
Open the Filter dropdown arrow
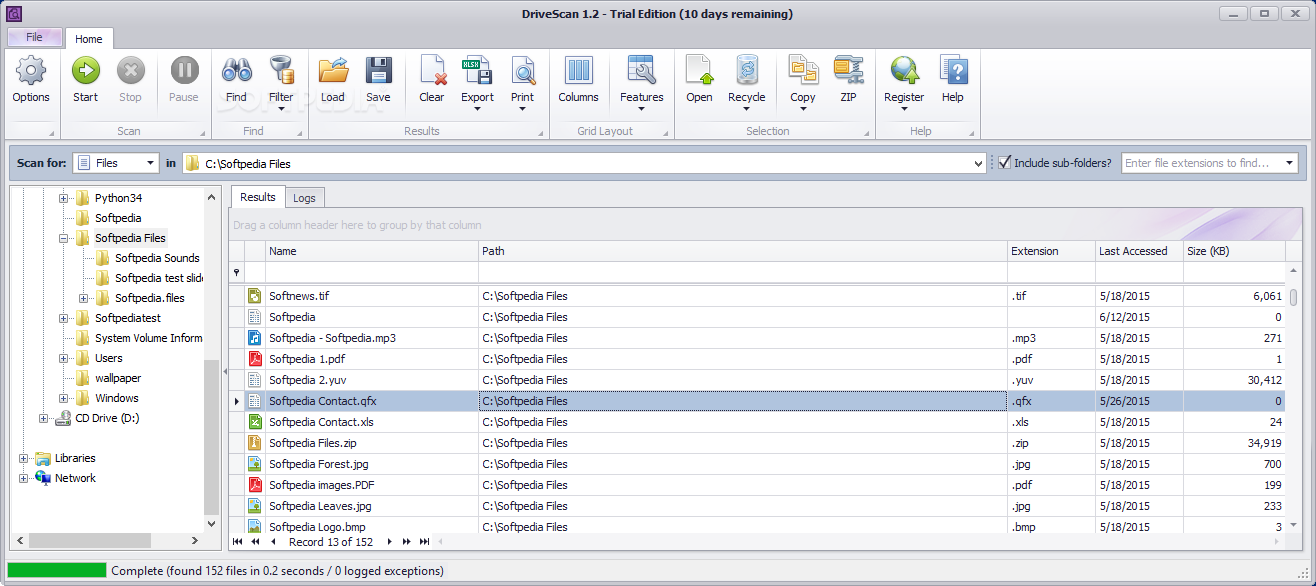coord(281,109)
